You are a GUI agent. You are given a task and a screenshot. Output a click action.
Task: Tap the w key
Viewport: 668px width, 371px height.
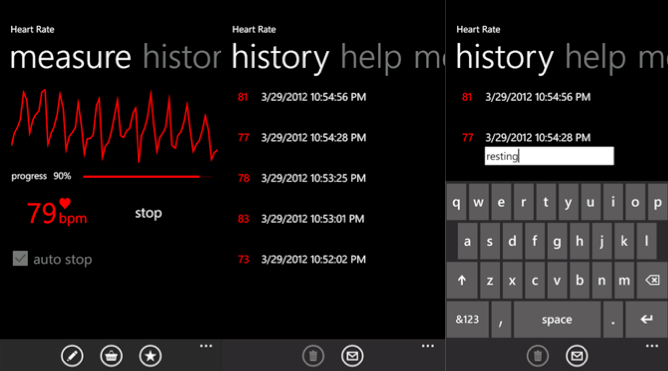[479, 202]
